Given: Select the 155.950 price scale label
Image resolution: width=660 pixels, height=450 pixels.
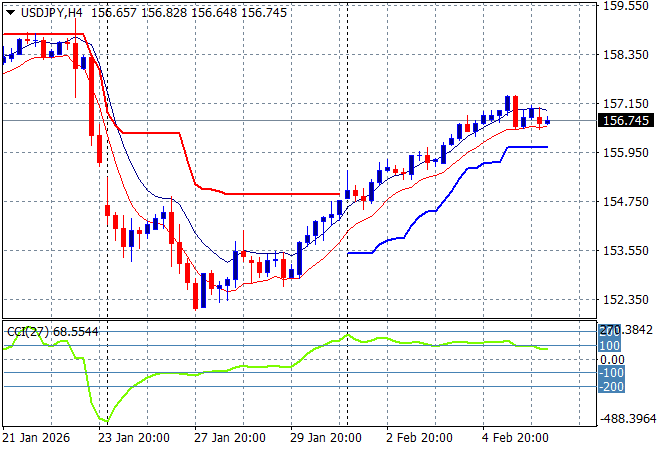Looking at the screenshot, I should coord(626,152).
